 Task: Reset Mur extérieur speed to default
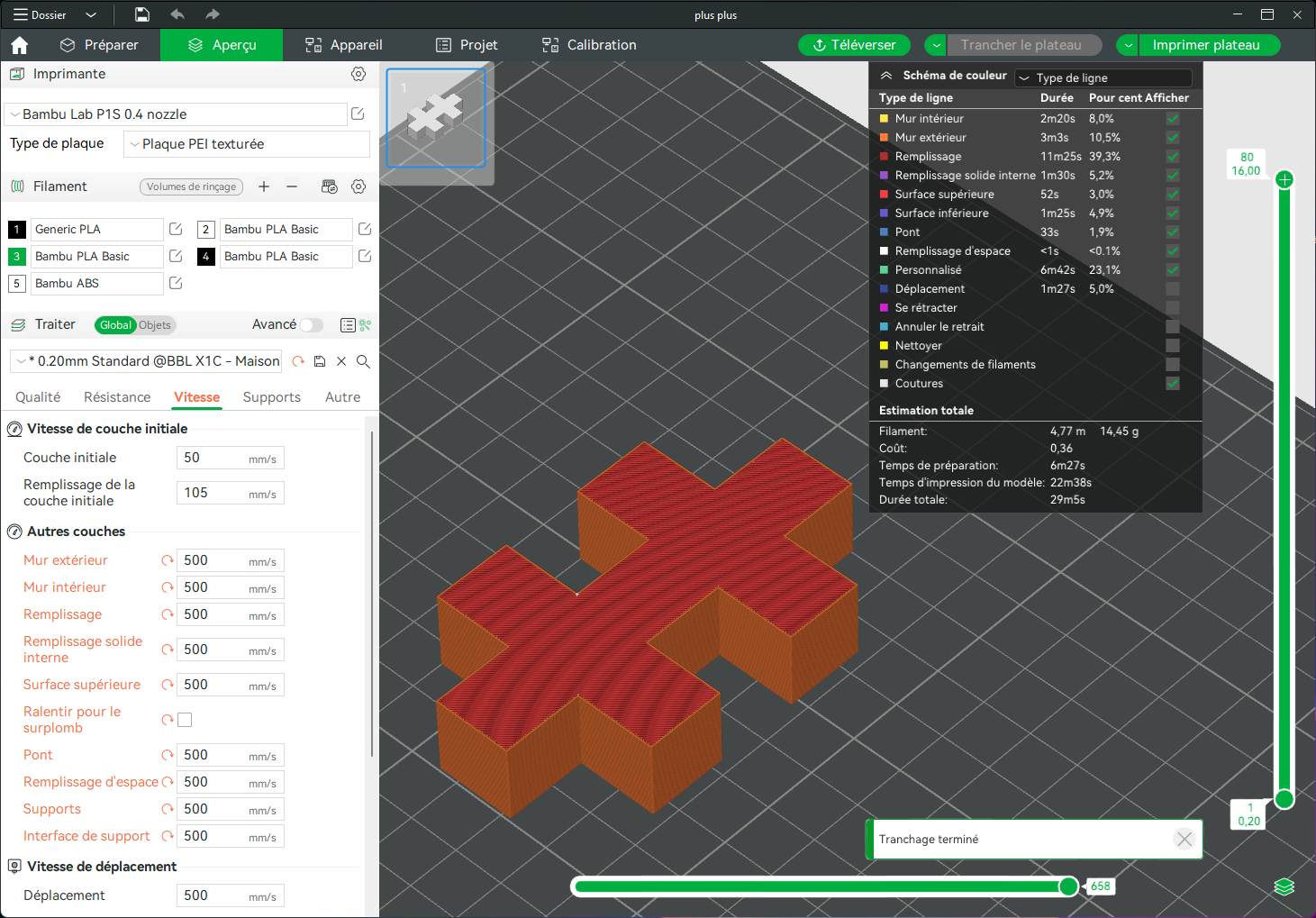tap(167, 560)
